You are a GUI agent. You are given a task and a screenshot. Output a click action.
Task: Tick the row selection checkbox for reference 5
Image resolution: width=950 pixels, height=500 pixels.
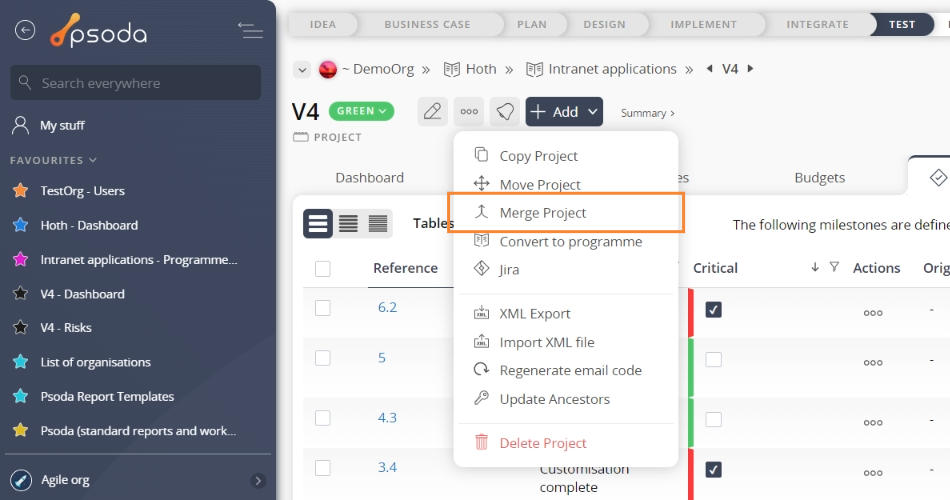(x=322, y=359)
